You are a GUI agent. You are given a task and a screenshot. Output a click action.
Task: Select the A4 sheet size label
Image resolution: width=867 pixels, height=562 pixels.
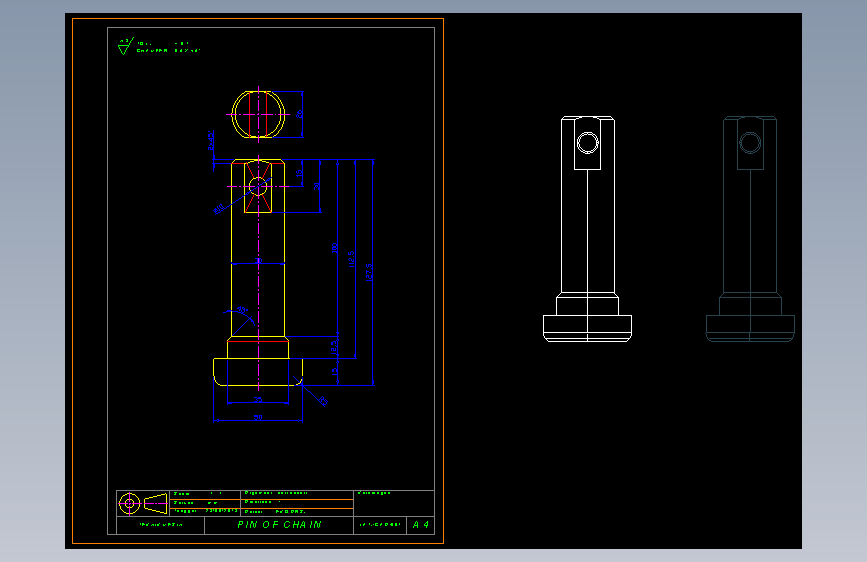pos(421,524)
